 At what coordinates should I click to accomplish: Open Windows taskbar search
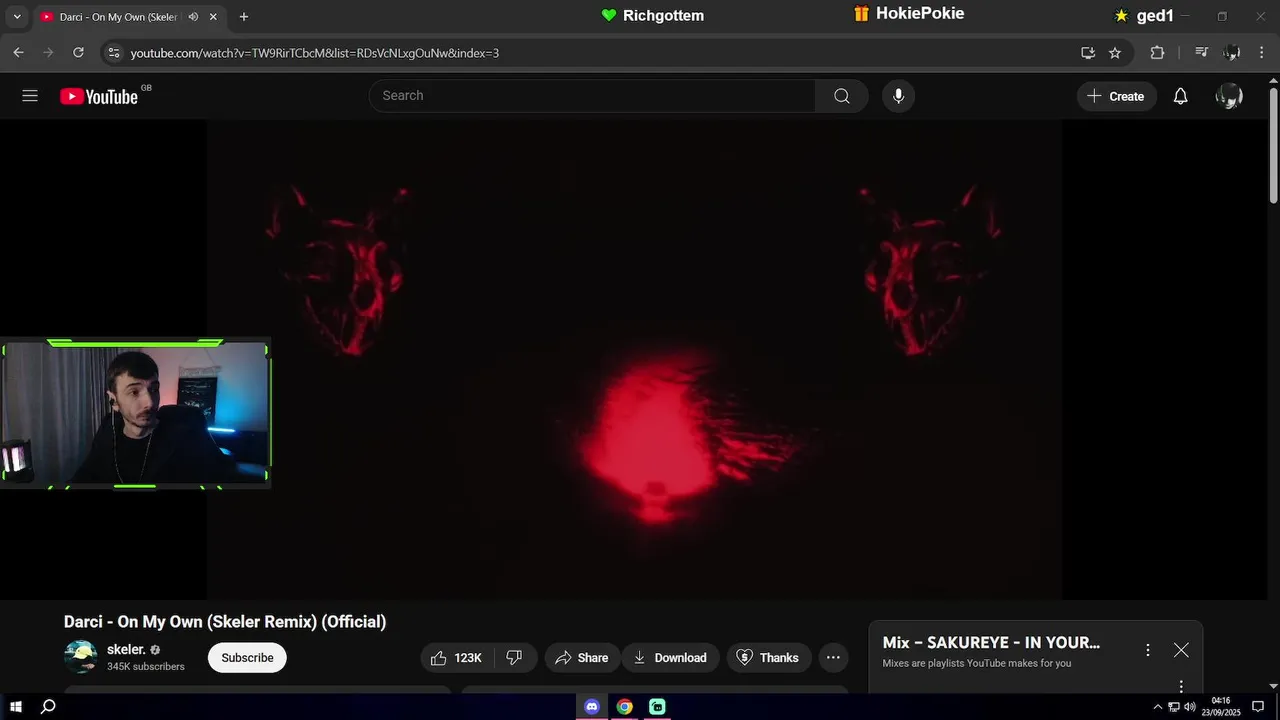(x=48, y=707)
